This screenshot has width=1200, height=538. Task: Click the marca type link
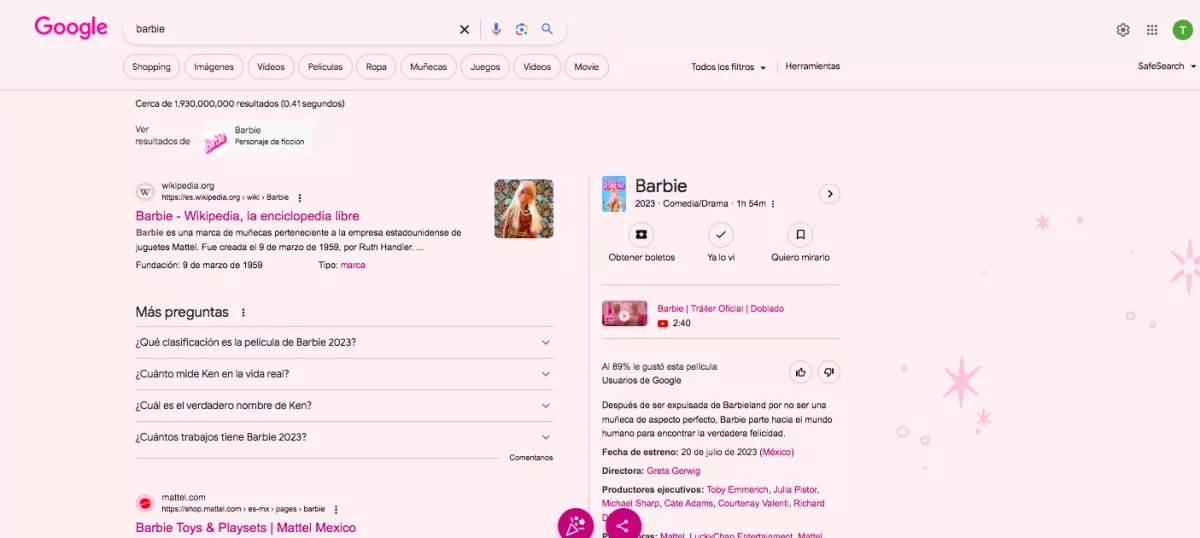(x=353, y=265)
